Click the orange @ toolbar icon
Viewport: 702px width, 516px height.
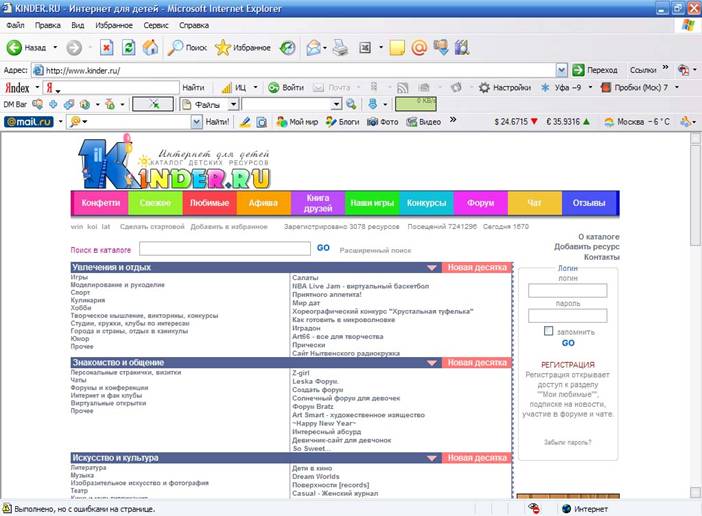pyautogui.click(x=419, y=47)
